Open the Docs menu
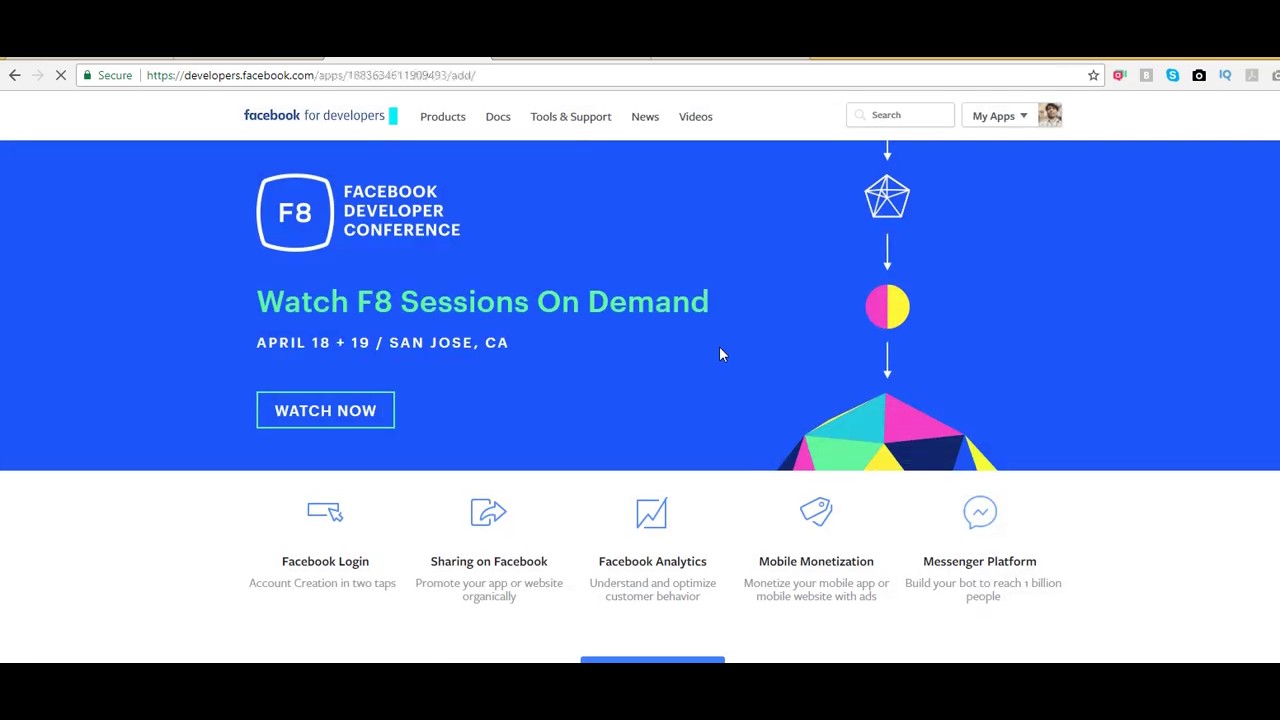 [x=498, y=116]
